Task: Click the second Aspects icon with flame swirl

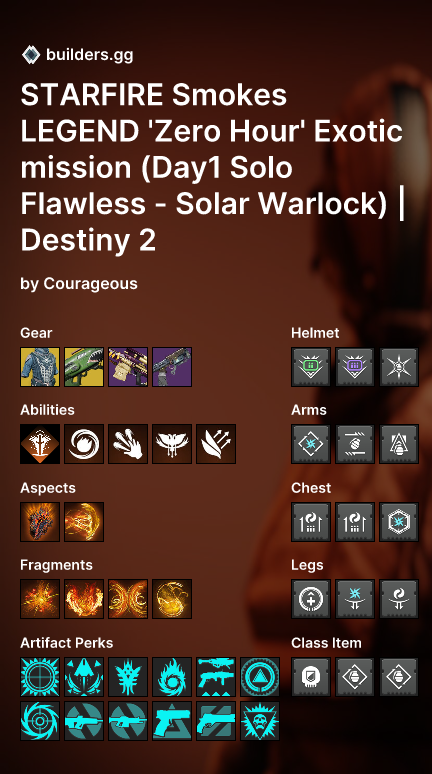Action: [x=84, y=522]
